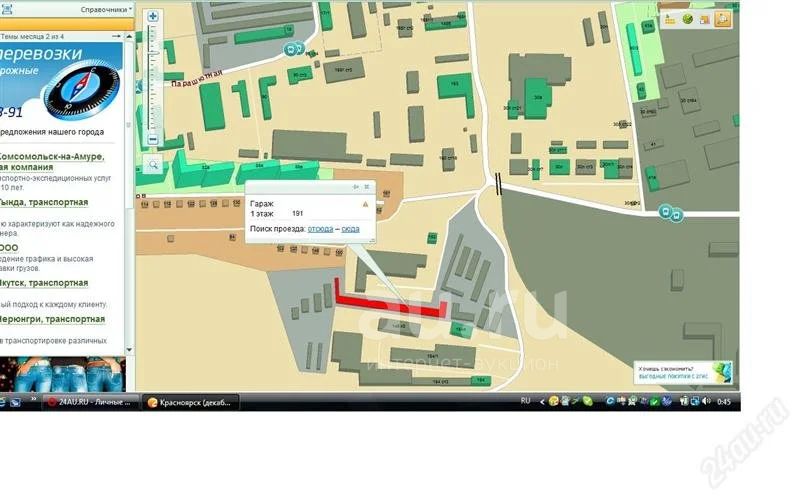This screenshot has width=800, height=500.
Task: Click the green globe icon in map toolbar
Action: pyautogui.click(x=687, y=19)
